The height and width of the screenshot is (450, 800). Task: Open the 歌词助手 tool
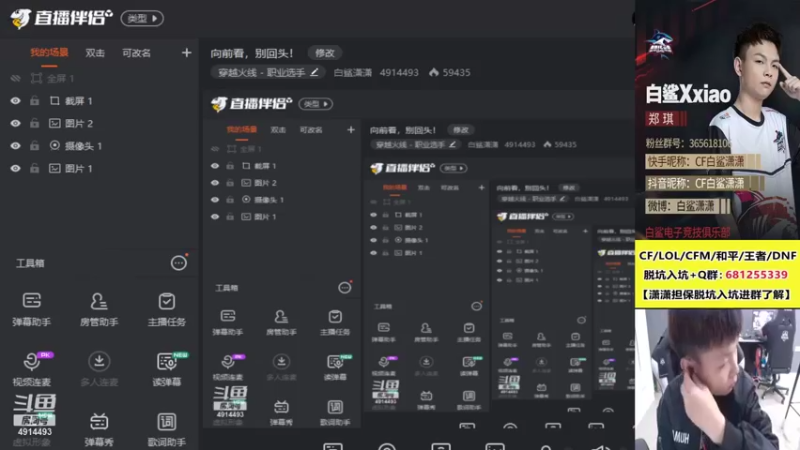166,429
